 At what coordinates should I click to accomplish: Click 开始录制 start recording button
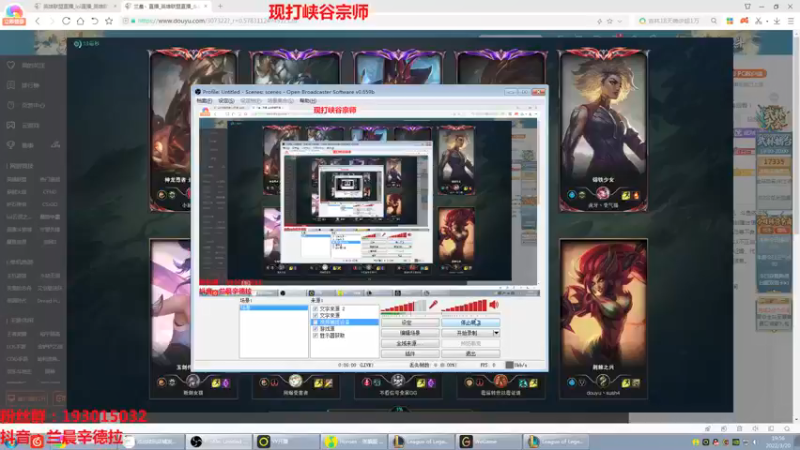click(467, 333)
